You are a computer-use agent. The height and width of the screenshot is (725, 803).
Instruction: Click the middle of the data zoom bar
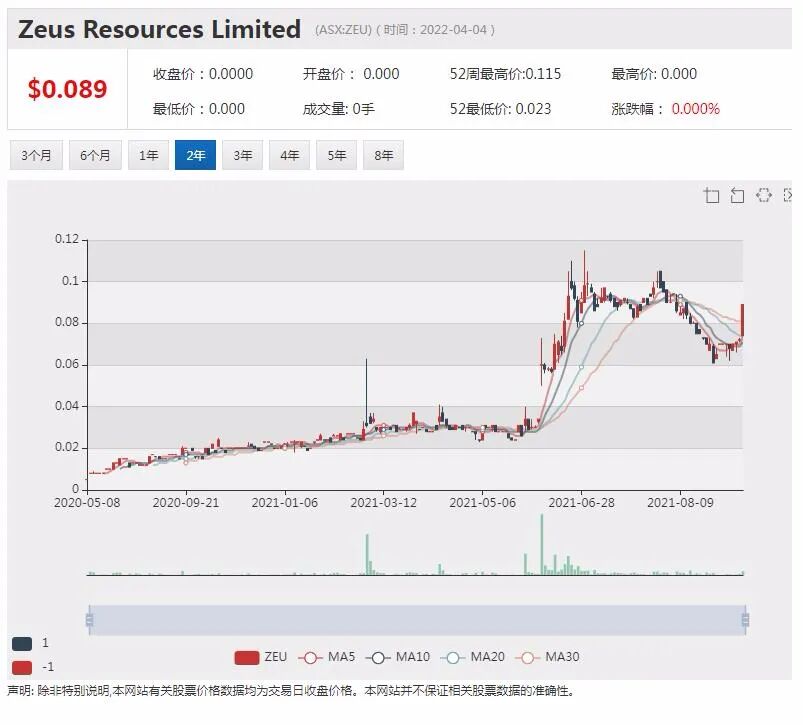pos(417,620)
